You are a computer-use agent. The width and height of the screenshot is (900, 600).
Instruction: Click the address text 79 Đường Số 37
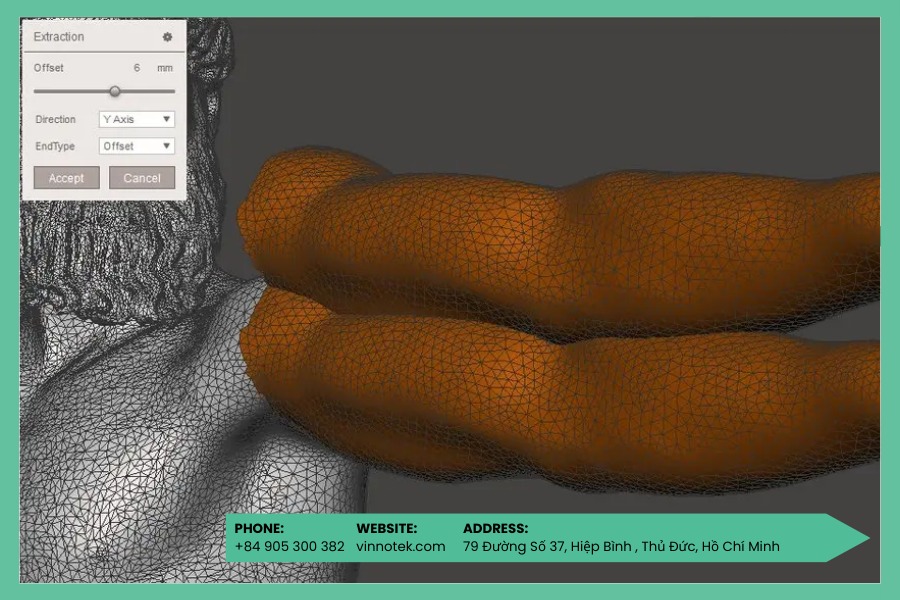coord(514,547)
